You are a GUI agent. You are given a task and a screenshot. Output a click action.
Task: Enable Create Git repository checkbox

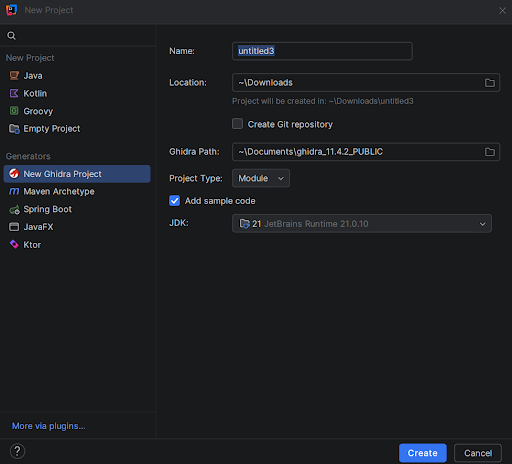[x=237, y=124]
